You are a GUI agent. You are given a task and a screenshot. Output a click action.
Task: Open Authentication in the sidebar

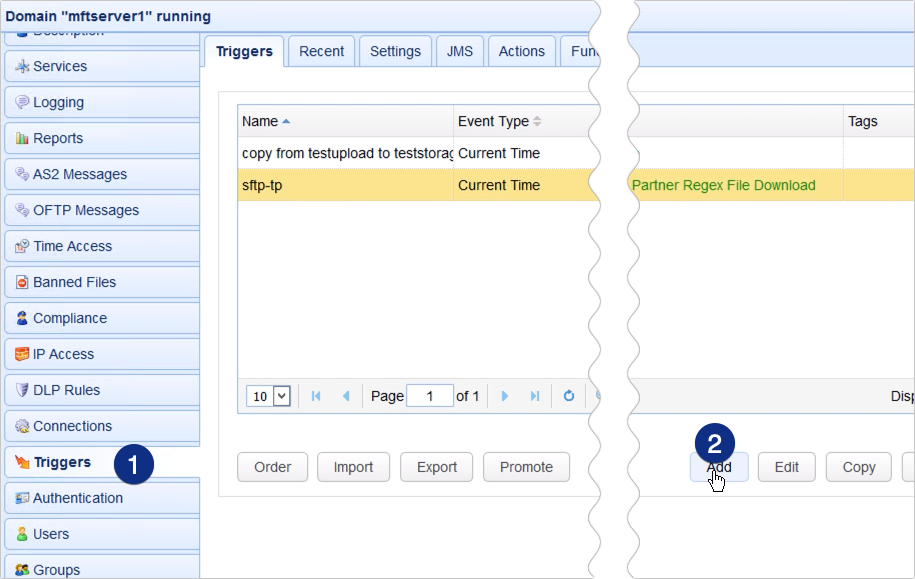78,498
